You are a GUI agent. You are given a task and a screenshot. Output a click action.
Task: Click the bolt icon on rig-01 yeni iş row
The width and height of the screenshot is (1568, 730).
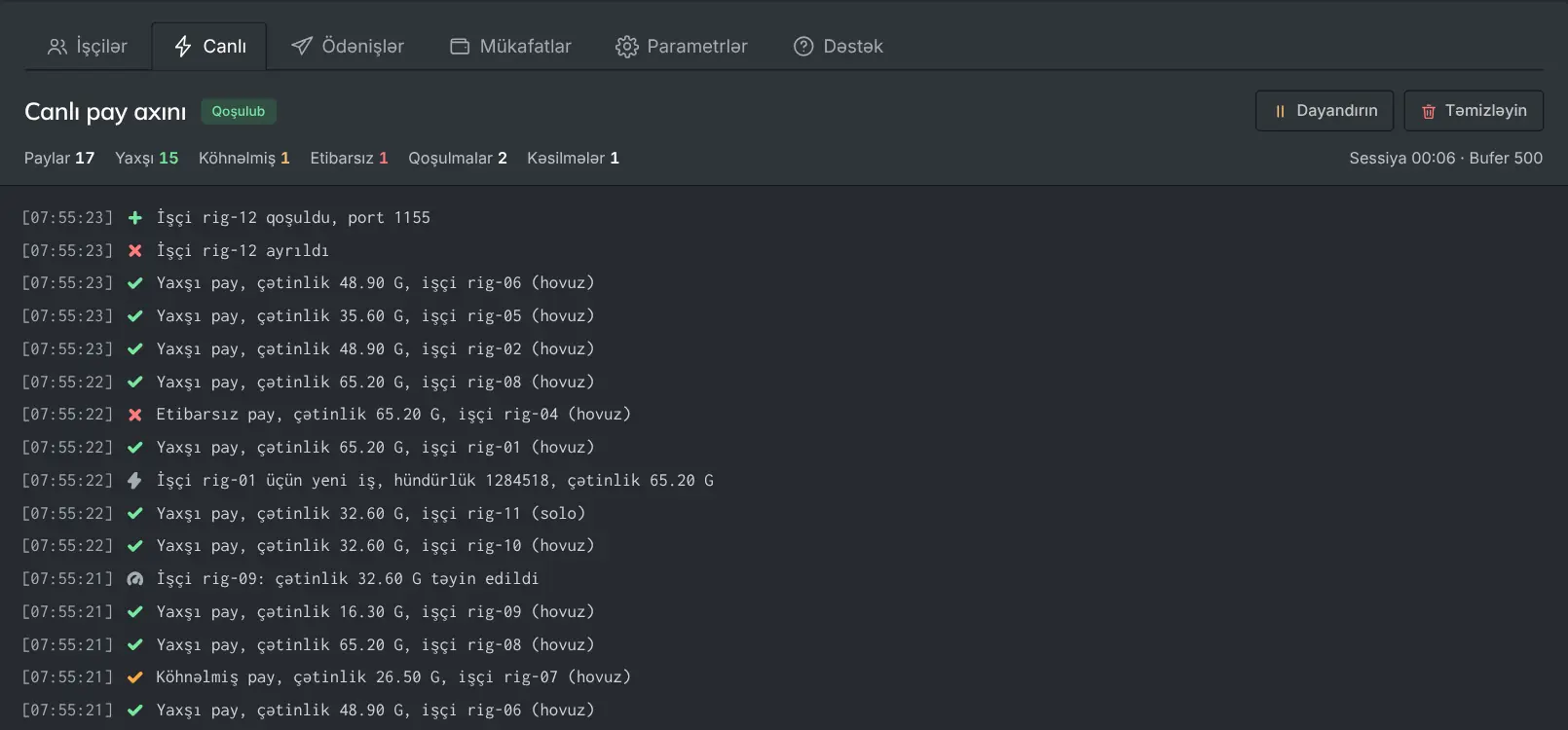[135, 481]
